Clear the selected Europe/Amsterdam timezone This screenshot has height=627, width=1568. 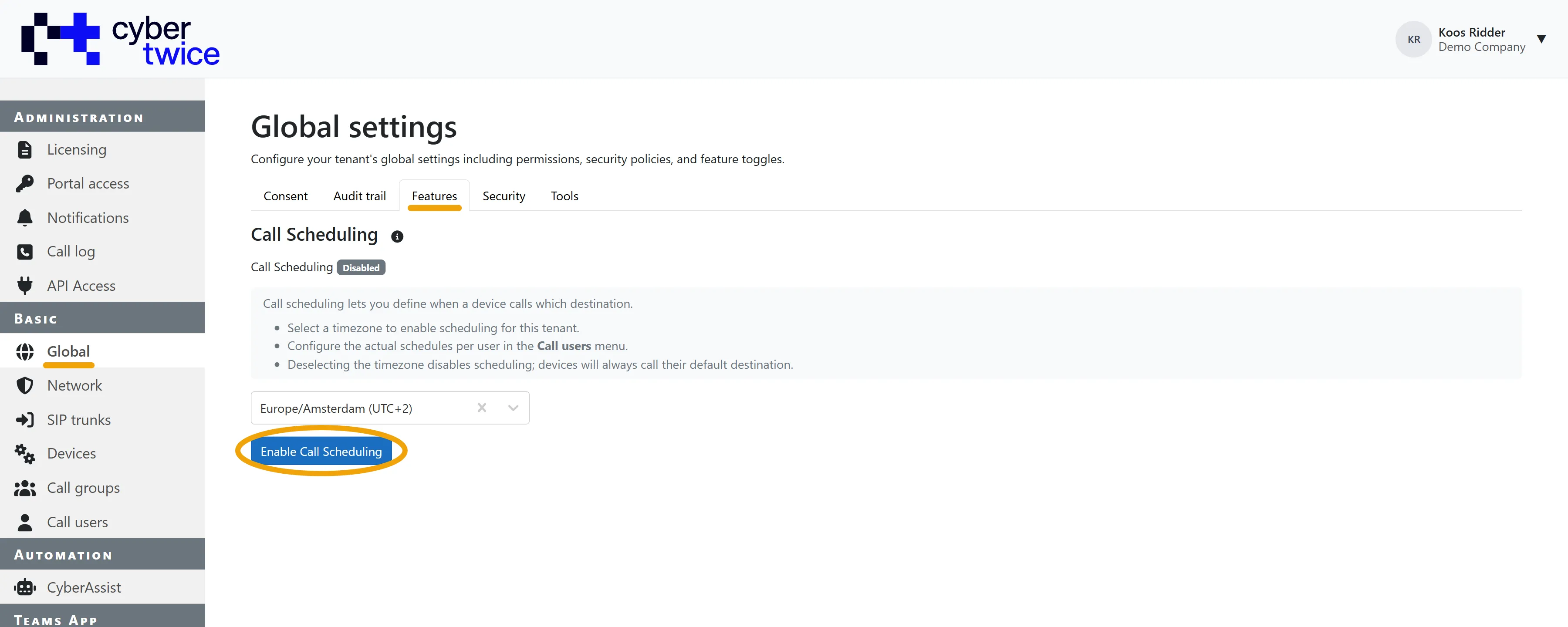[x=481, y=408]
